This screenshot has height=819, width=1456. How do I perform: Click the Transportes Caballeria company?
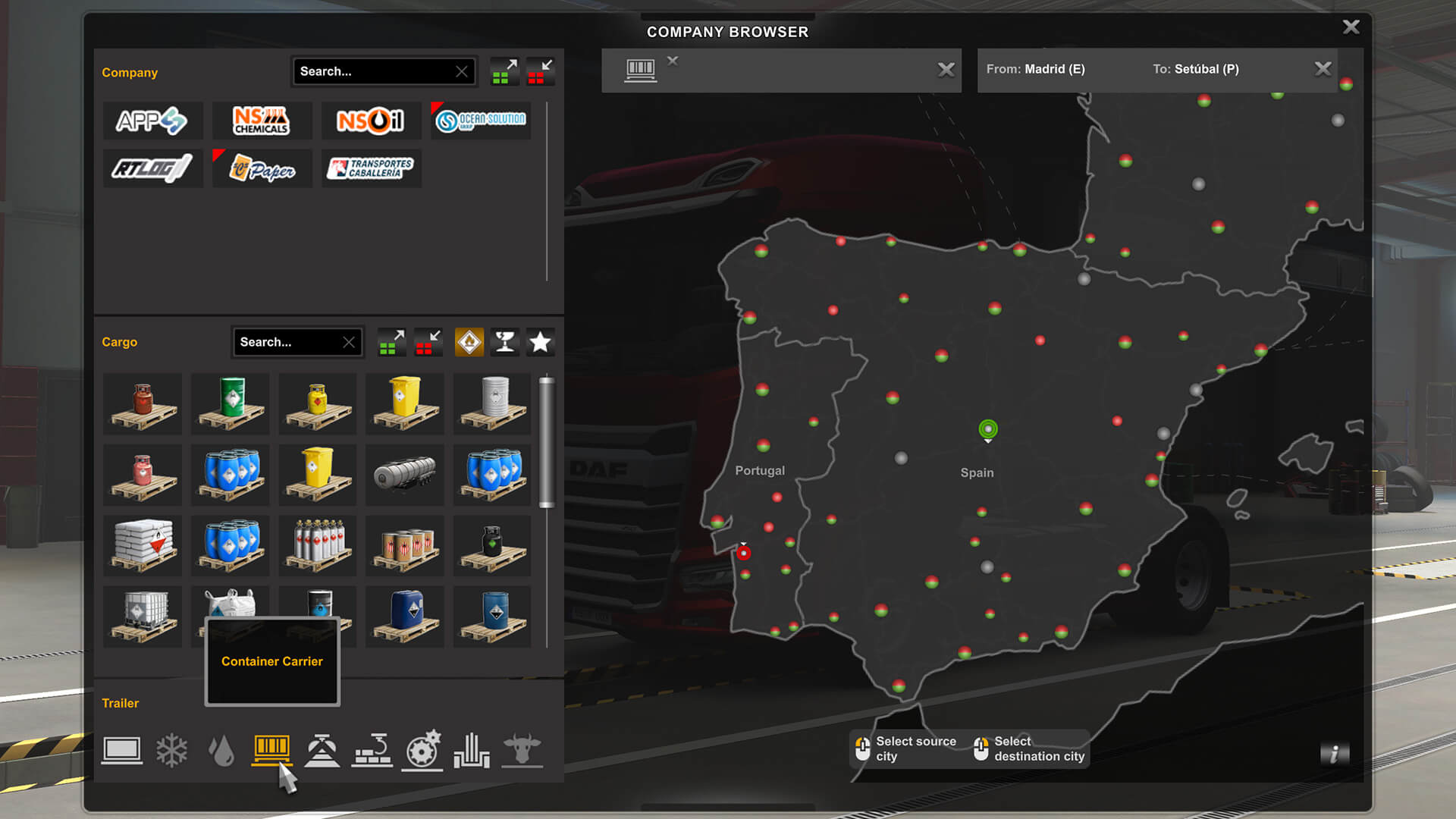click(370, 168)
